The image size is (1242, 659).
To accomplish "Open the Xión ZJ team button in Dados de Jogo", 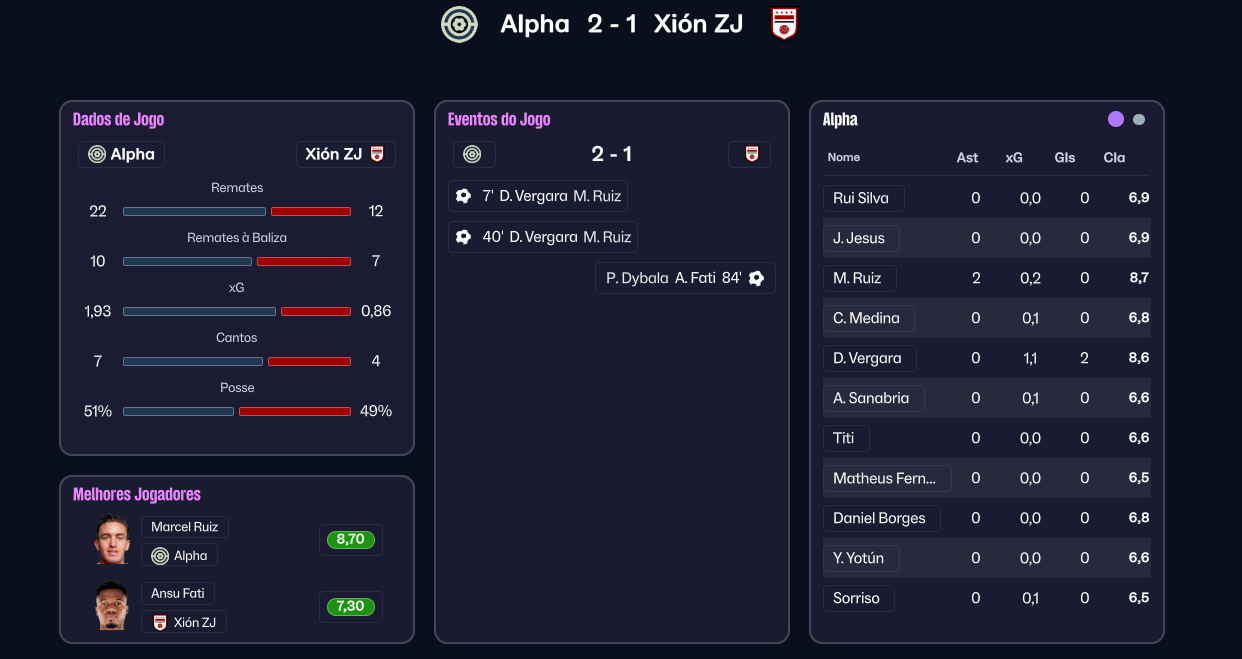I will [x=345, y=154].
